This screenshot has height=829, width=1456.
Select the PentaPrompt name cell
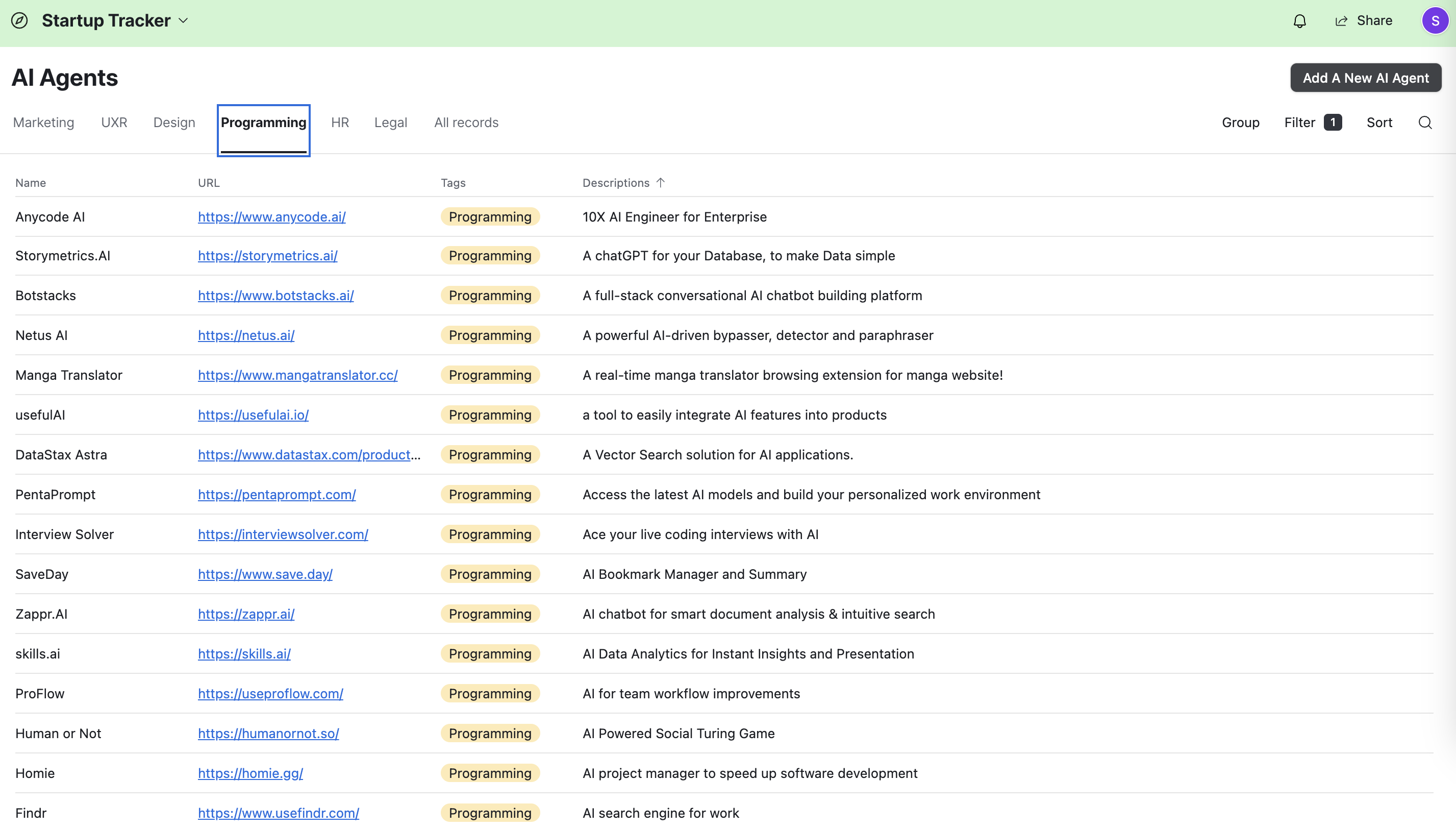[55, 495]
